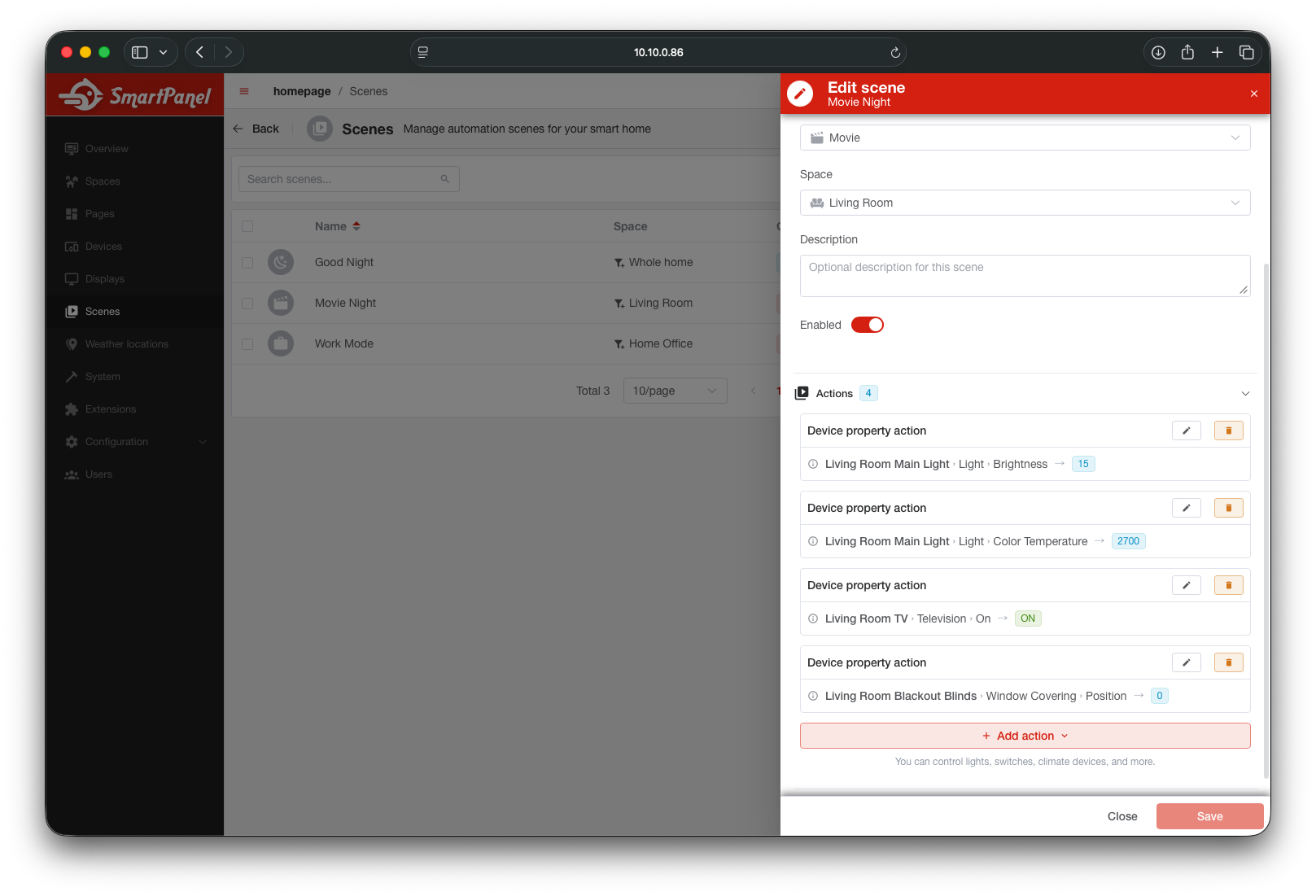Edit the Living Room TV action

point(1186,585)
